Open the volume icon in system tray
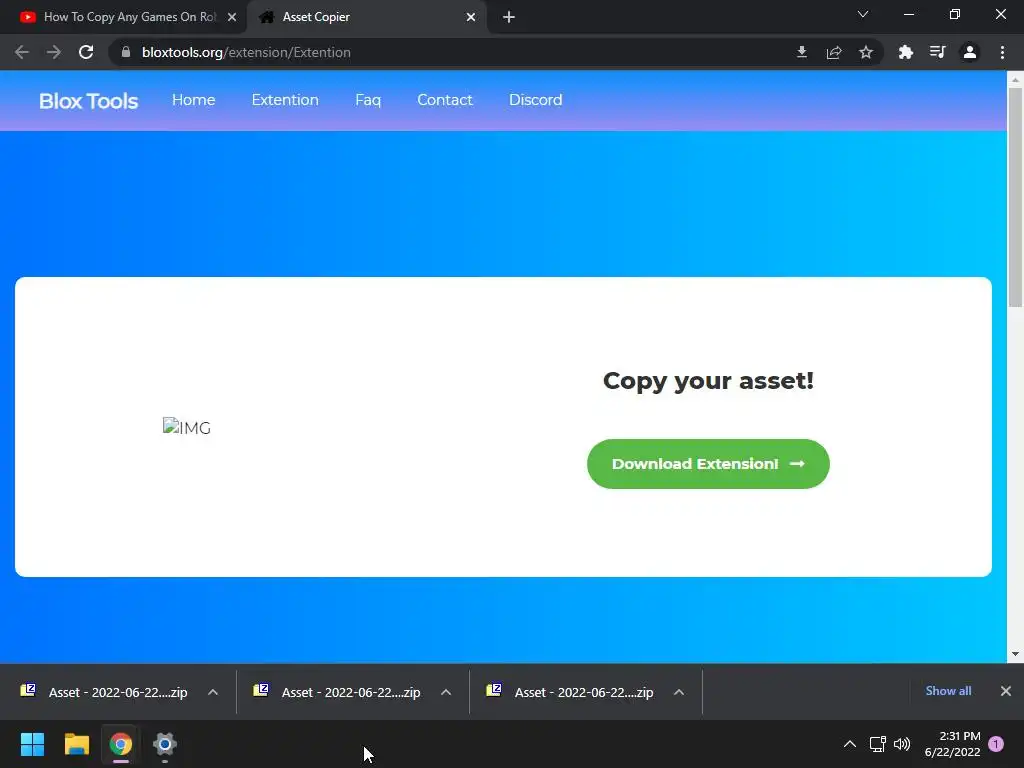 click(x=902, y=744)
